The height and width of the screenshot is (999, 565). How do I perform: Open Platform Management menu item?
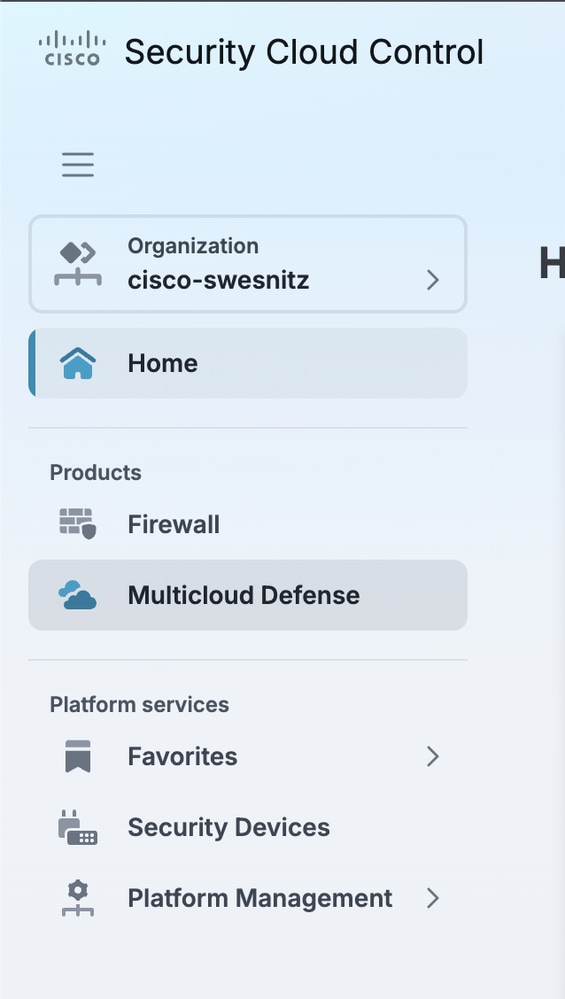(x=248, y=898)
